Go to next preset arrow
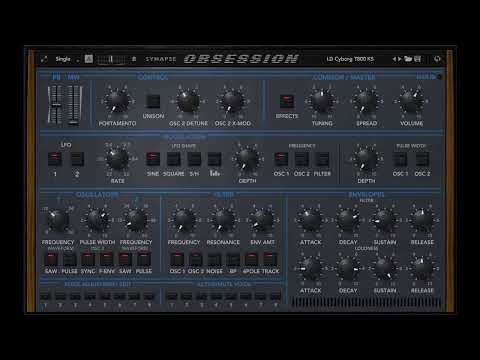The height and width of the screenshot is (360, 480). [399, 59]
